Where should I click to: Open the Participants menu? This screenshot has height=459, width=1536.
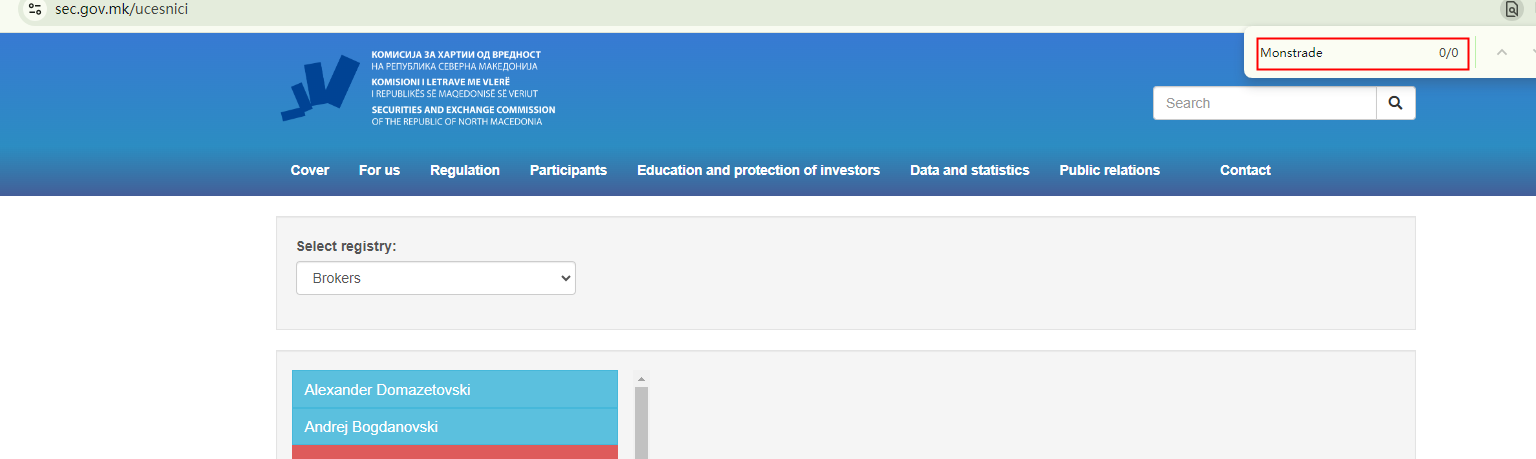pyautogui.click(x=568, y=170)
